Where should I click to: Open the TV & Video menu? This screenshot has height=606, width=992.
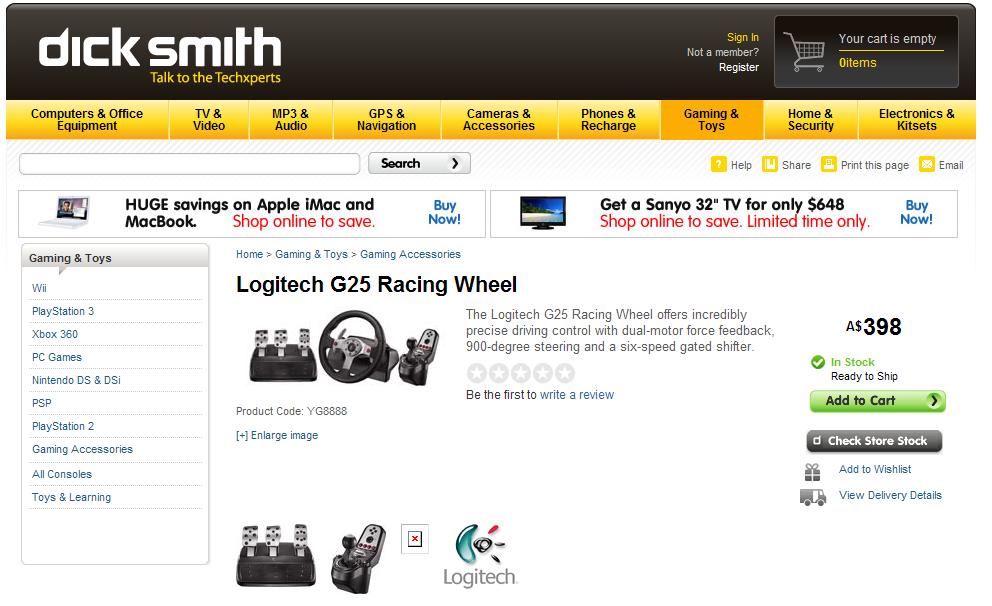pyautogui.click(x=209, y=120)
